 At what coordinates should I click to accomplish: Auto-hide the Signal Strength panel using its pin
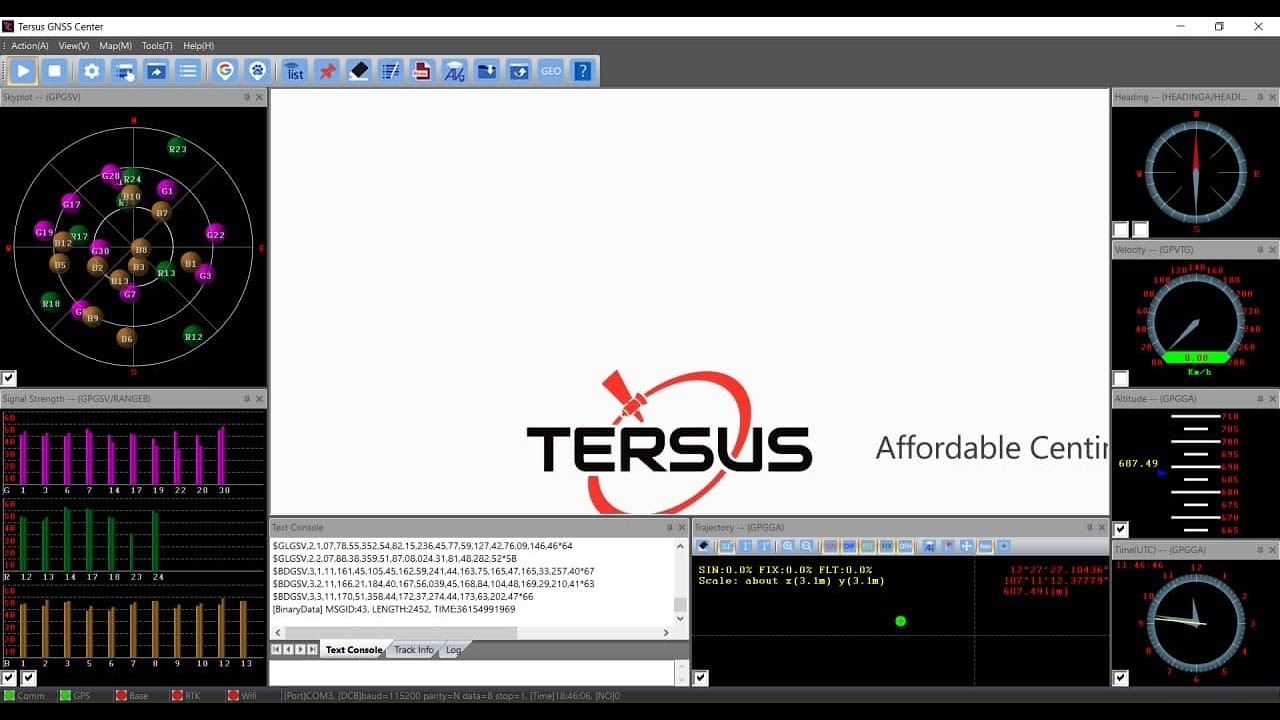tap(247, 398)
